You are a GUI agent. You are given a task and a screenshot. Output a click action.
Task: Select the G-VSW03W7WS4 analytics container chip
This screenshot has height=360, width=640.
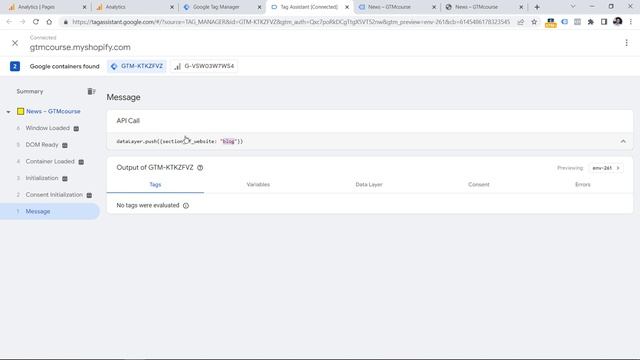204,66
